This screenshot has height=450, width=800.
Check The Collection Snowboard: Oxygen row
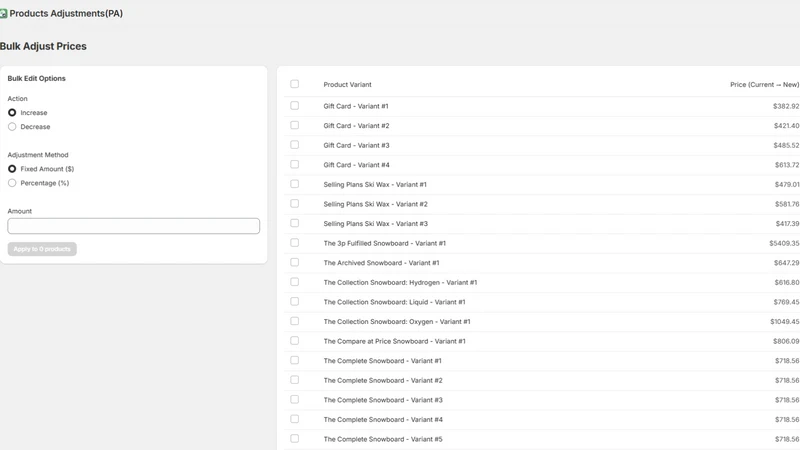click(x=294, y=321)
